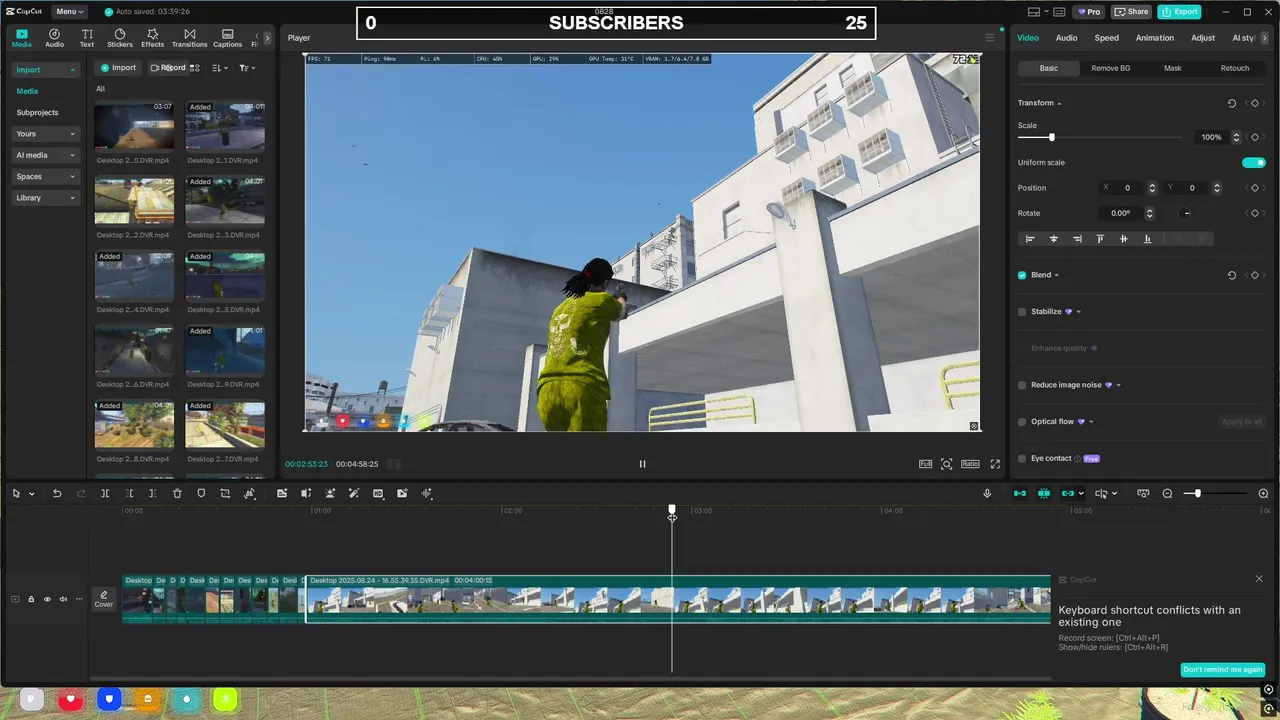The width and height of the screenshot is (1280, 720).
Task: Undo the last timeline action
Action: 57,493
